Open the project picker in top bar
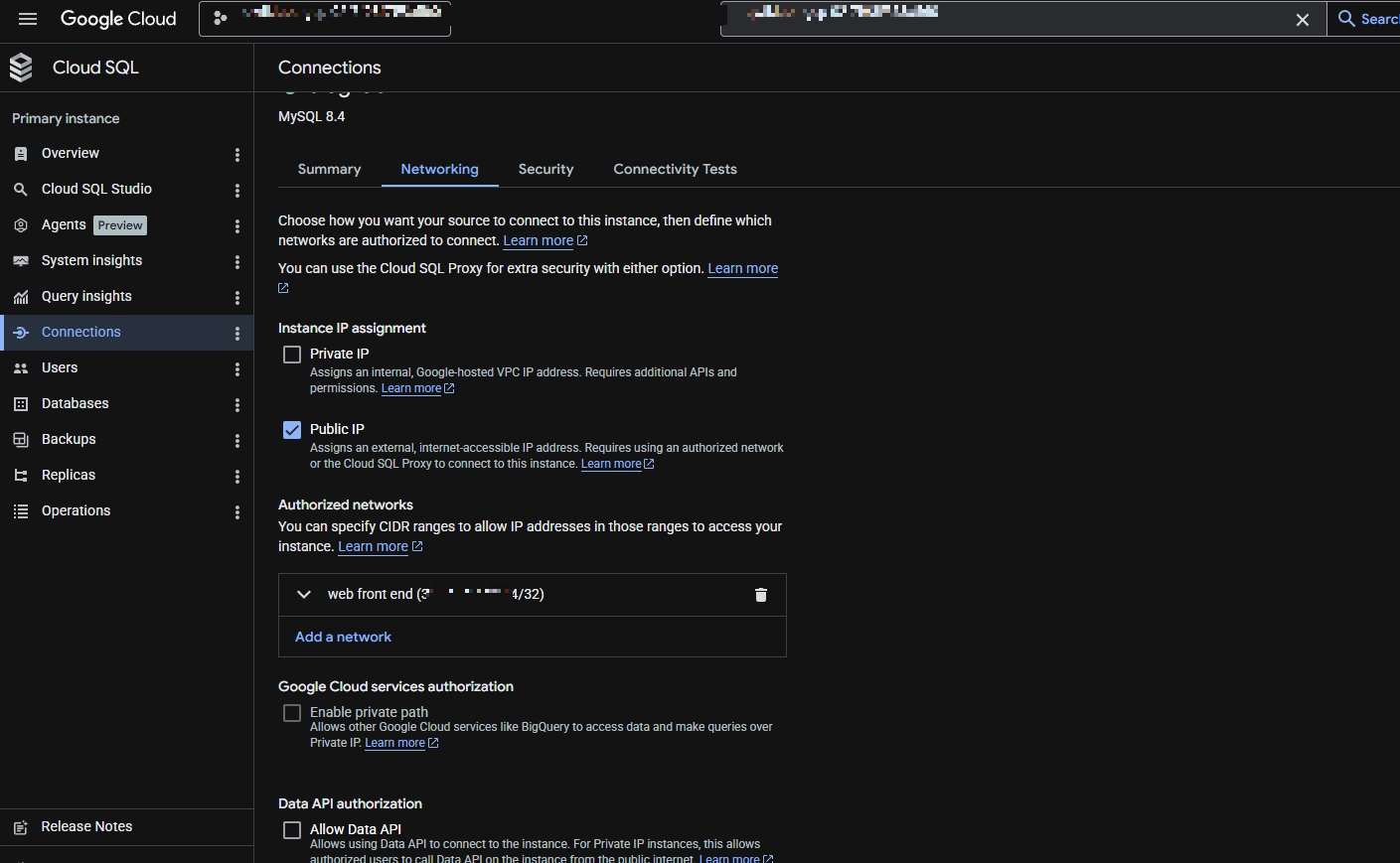Screen dimensions: 1400x863 325,19
